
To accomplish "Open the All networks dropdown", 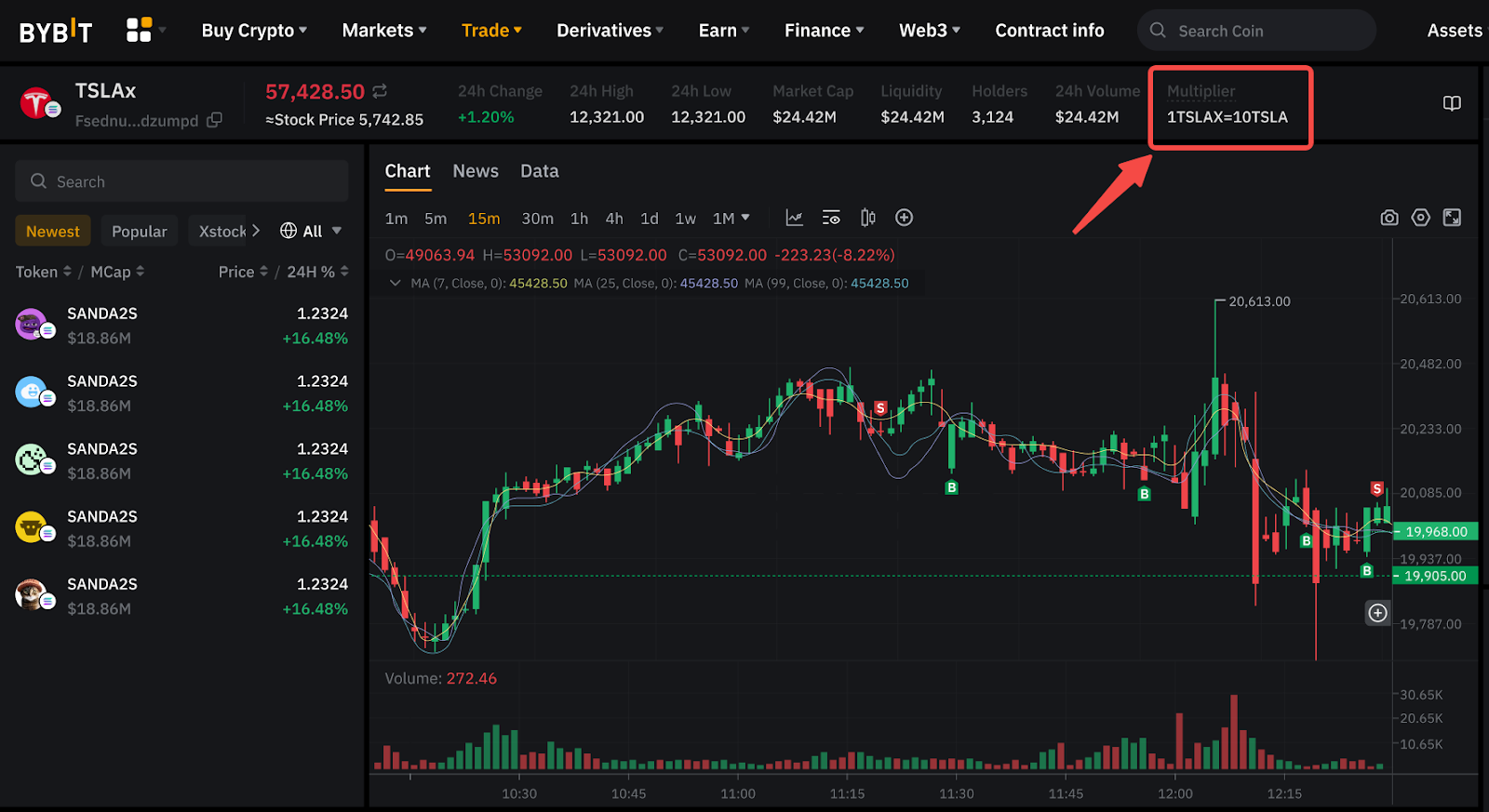I will point(311,232).
